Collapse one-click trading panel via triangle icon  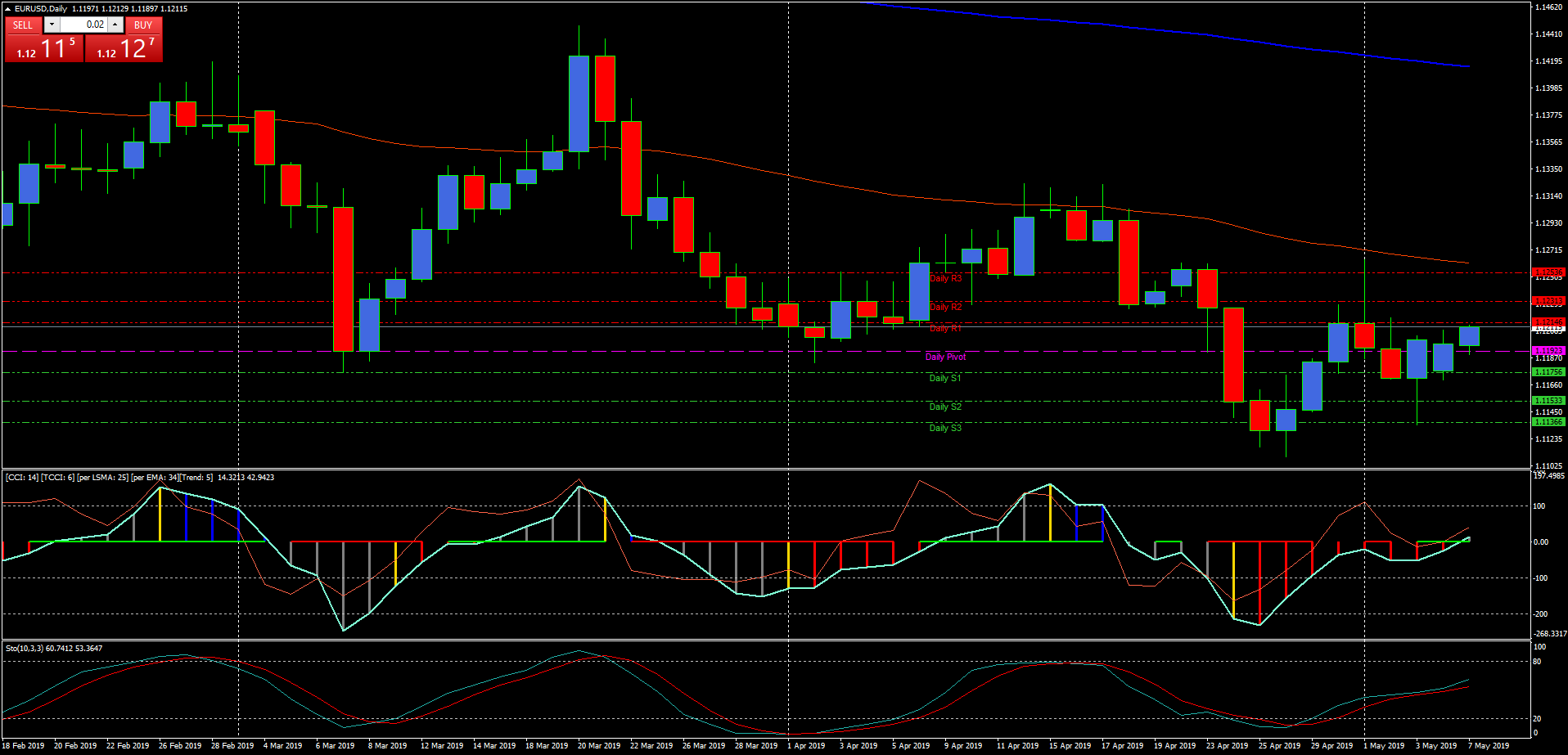pyautogui.click(x=7, y=9)
